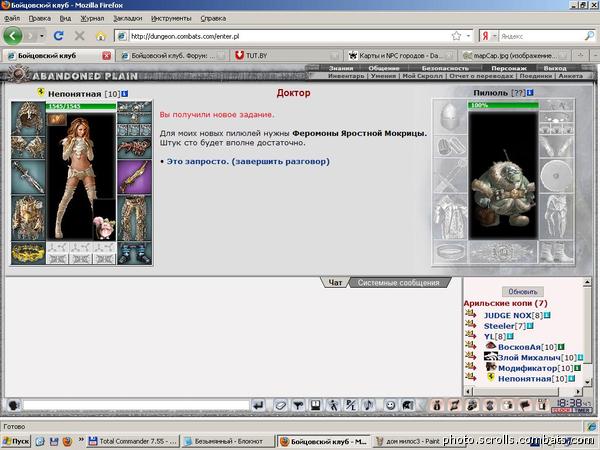Click Выход in game top menu
The image size is (600, 450).
click(555, 68)
